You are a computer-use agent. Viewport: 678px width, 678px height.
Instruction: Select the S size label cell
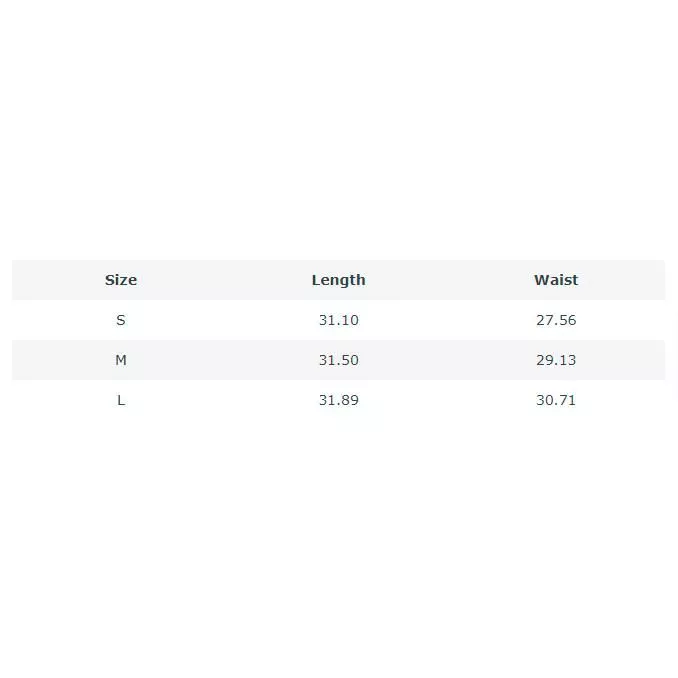121,320
